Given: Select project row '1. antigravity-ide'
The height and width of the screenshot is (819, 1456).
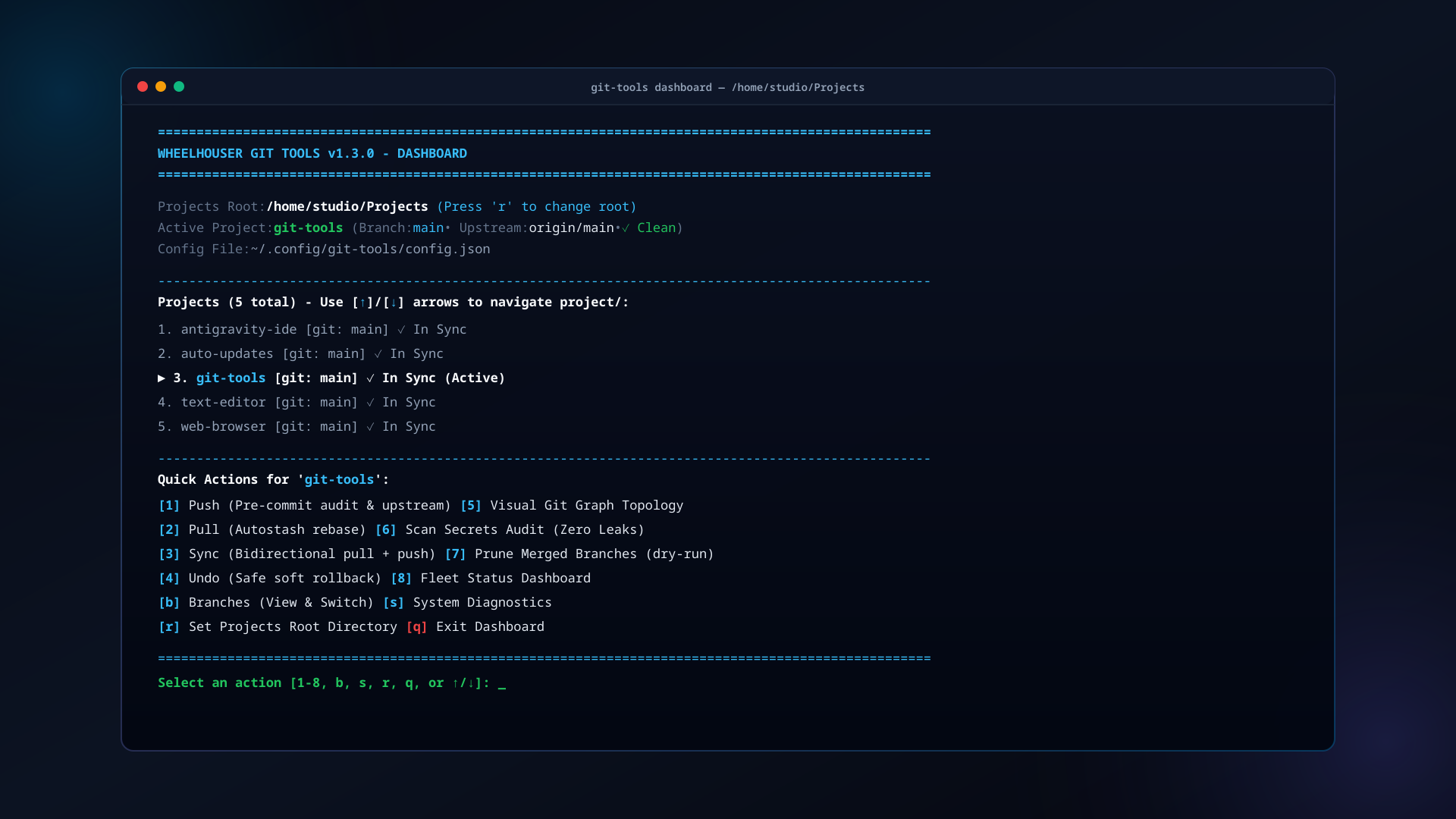Looking at the screenshot, I should [312, 329].
